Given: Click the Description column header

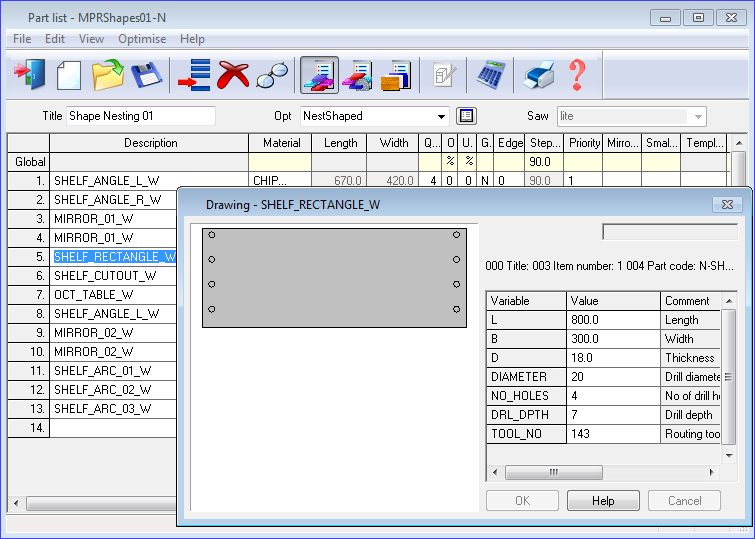Looking at the screenshot, I should tap(149, 143).
